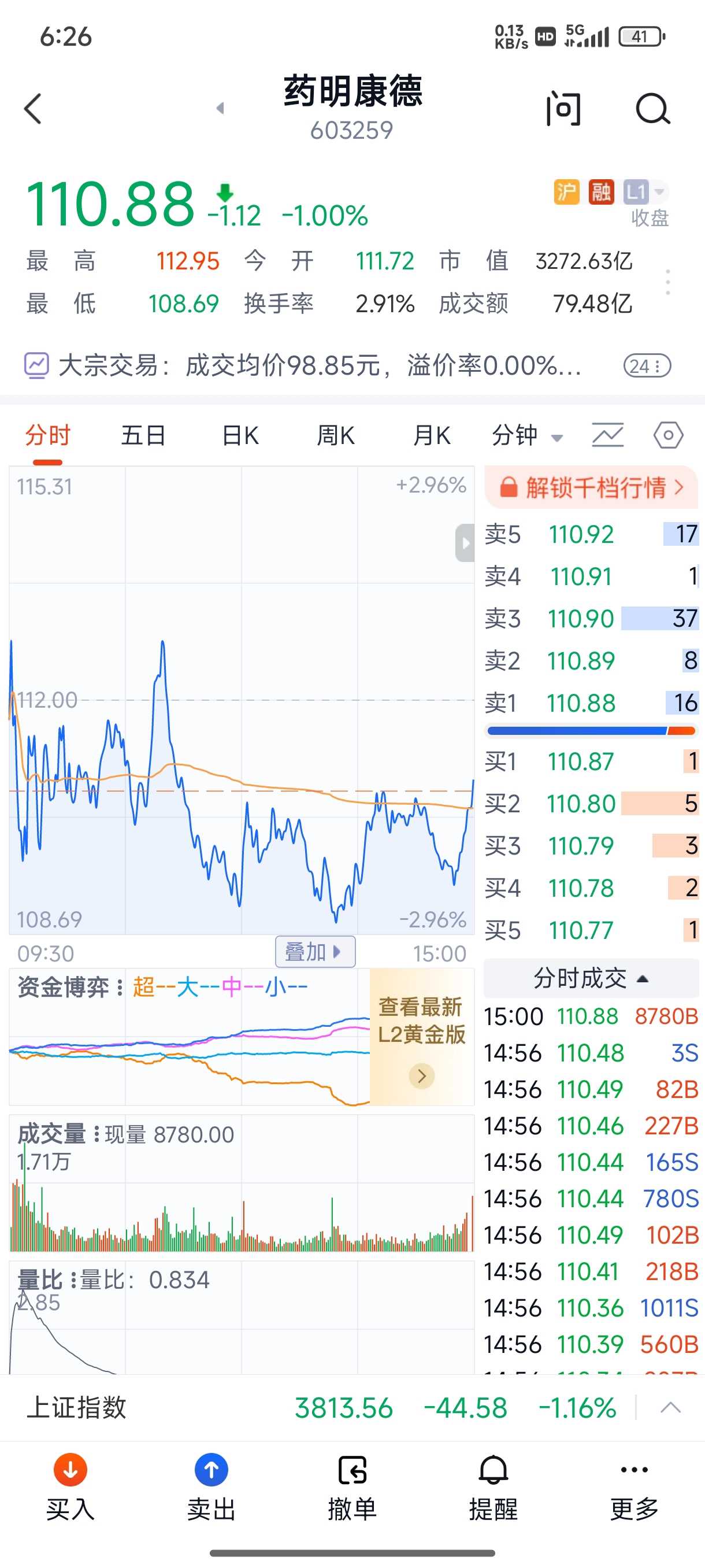Screen dimensions: 705x1568
Task: Tap the 买入 buy button
Action: click(70, 1487)
